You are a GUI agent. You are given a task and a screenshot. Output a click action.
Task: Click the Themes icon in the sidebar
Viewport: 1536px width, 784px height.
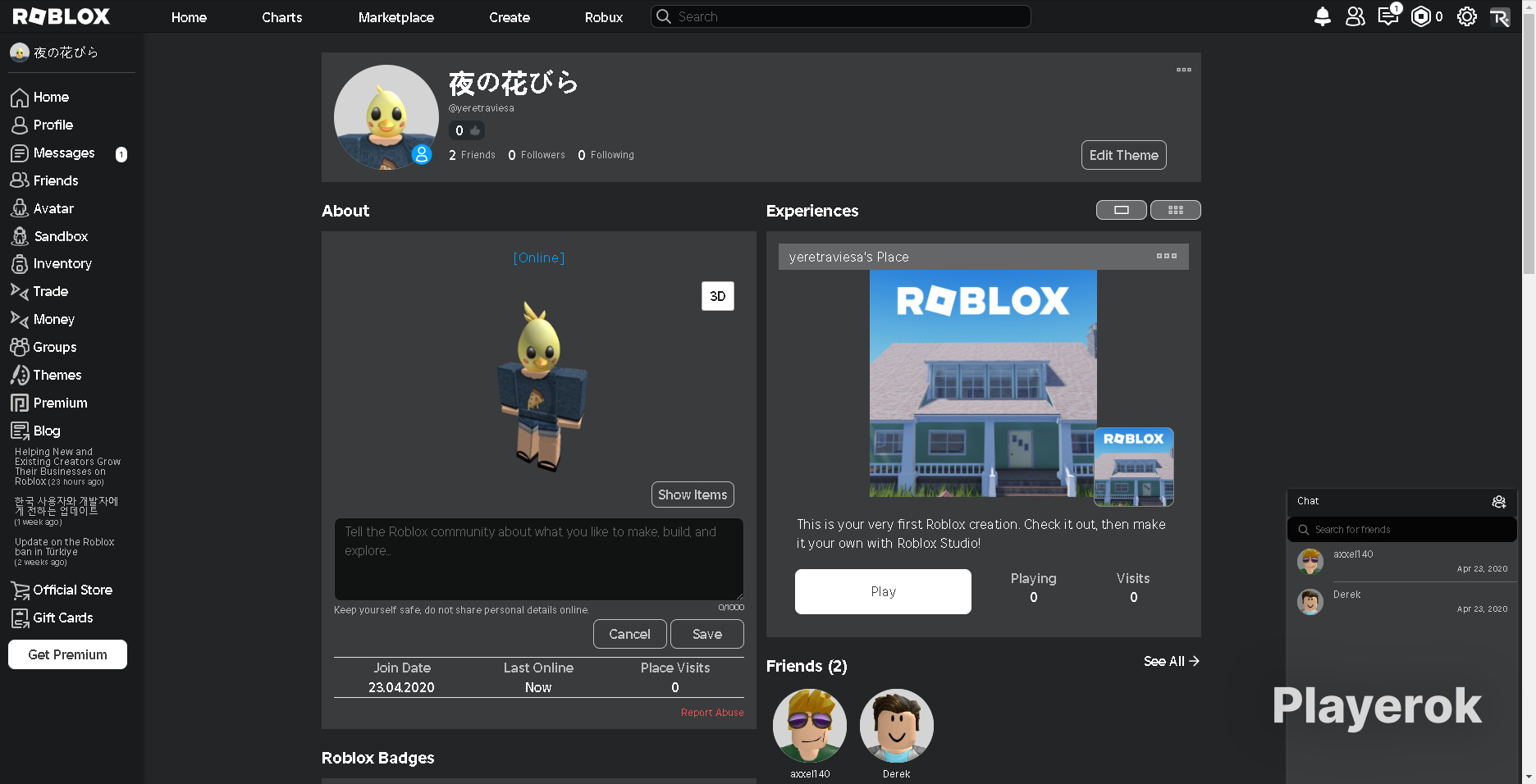pos(20,375)
